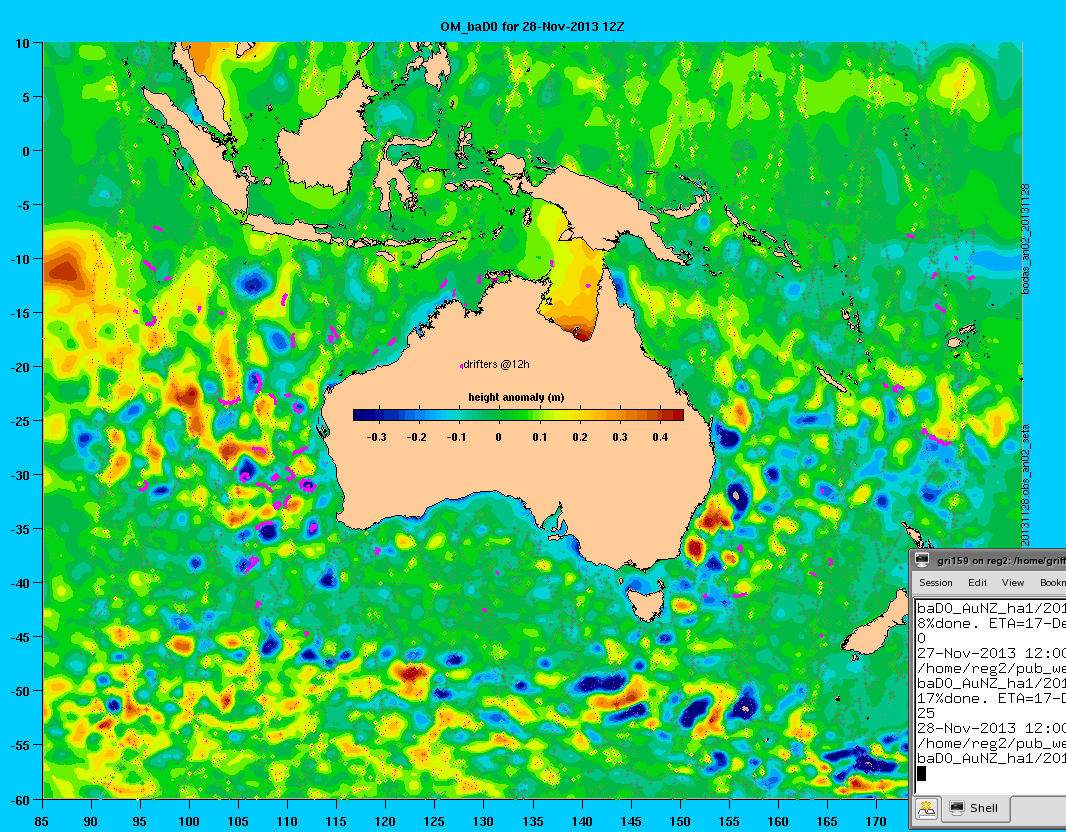Click the '0.2' colorbar tick label
This screenshot has width=1066, height=832.
tap(580, 437)
